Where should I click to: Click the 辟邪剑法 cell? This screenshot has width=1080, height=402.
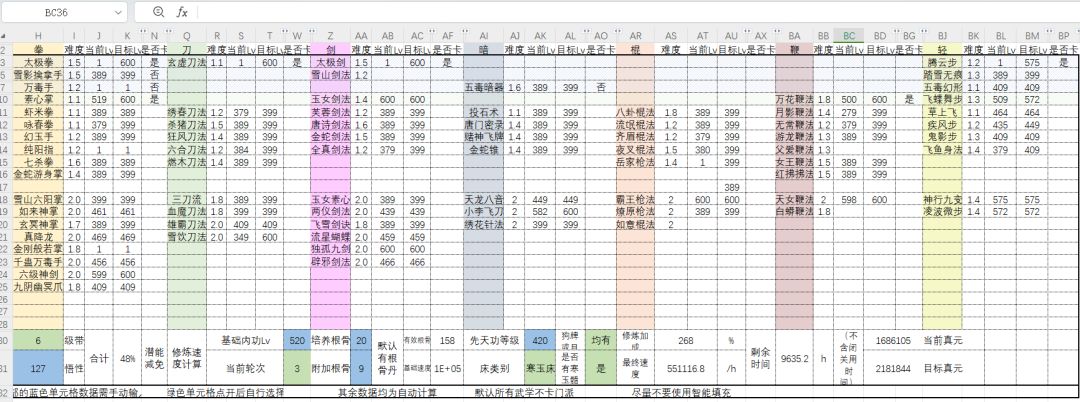coord(331,262)
